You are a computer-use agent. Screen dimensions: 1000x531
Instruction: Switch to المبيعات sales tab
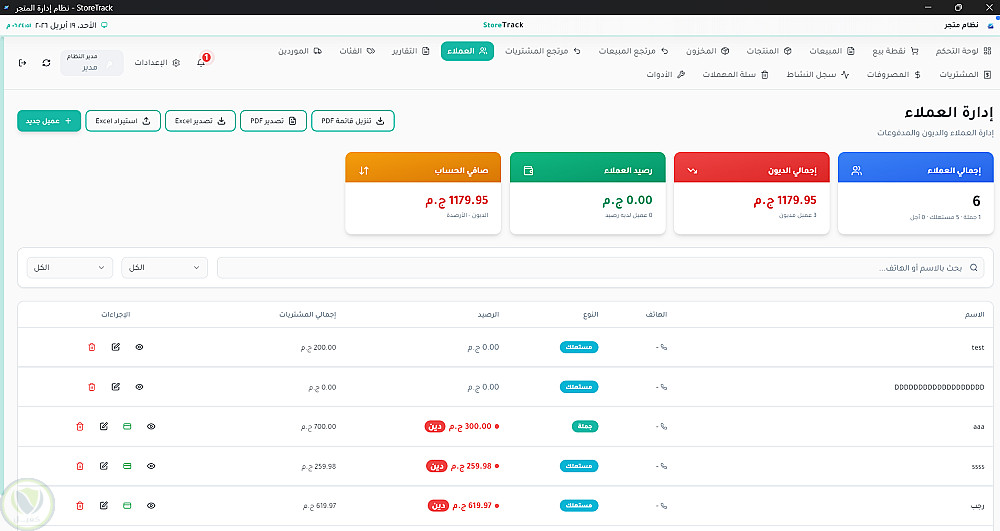coord(832,51)
